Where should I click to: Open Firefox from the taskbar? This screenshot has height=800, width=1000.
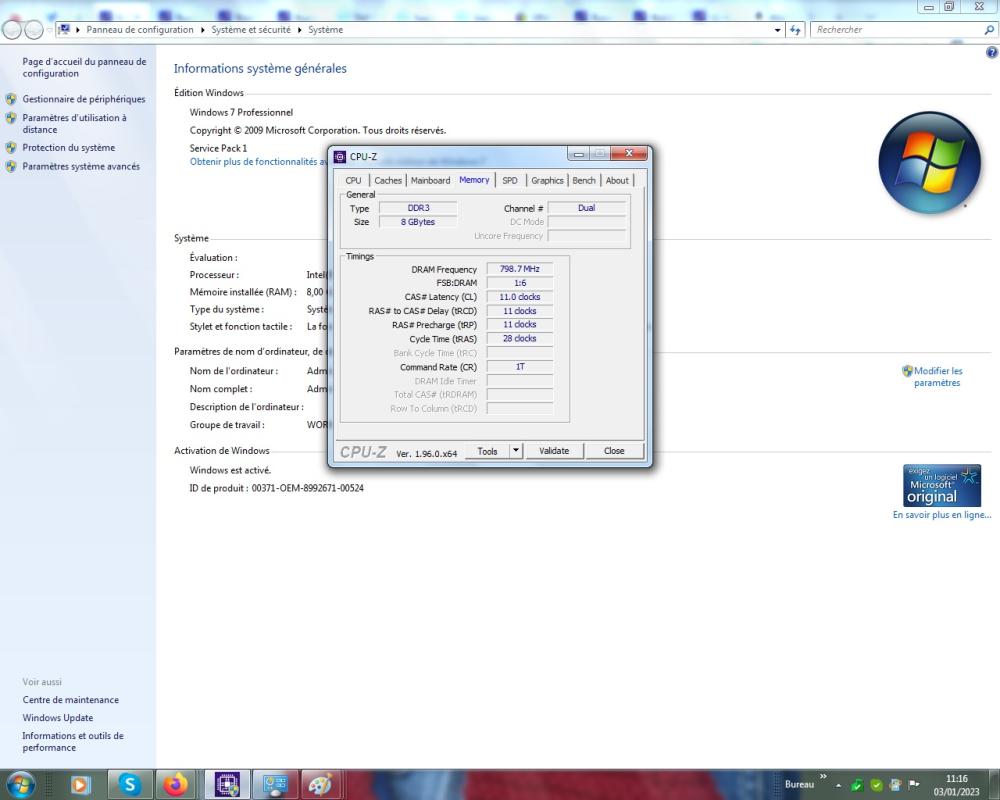click(x=177, y=784)
